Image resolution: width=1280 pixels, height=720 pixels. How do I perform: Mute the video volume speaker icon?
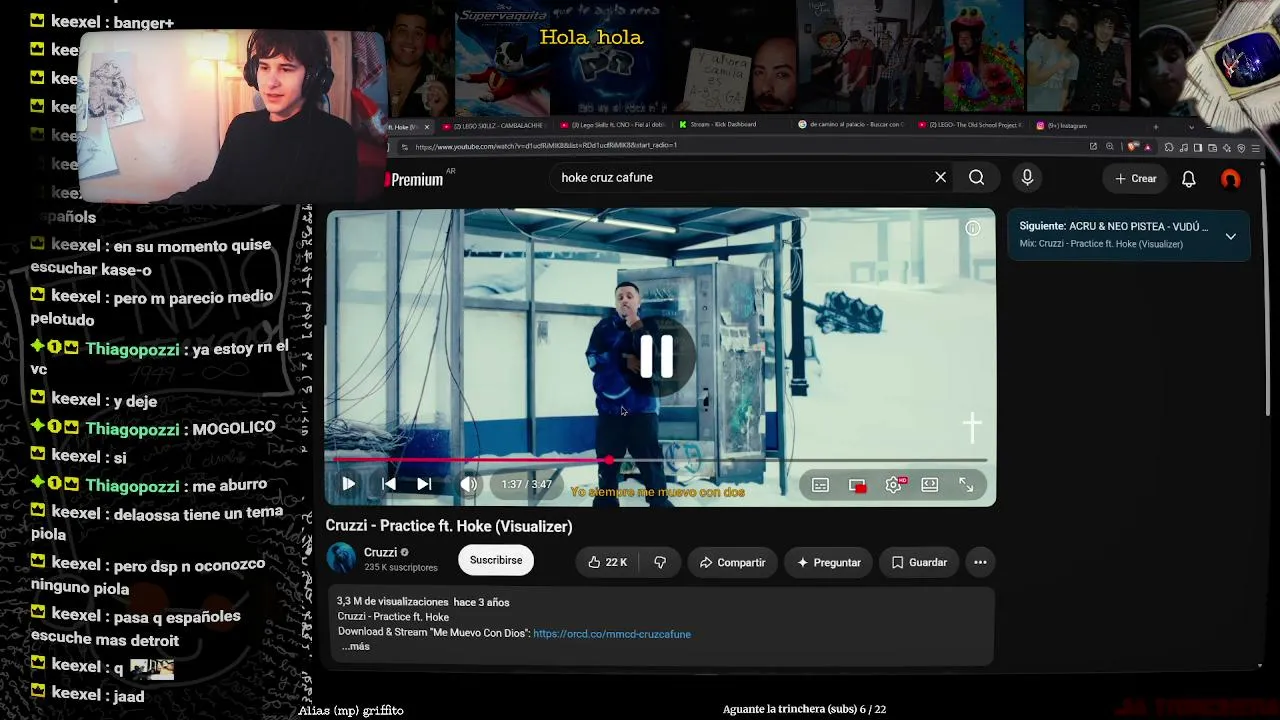click(x=468, y=484)
